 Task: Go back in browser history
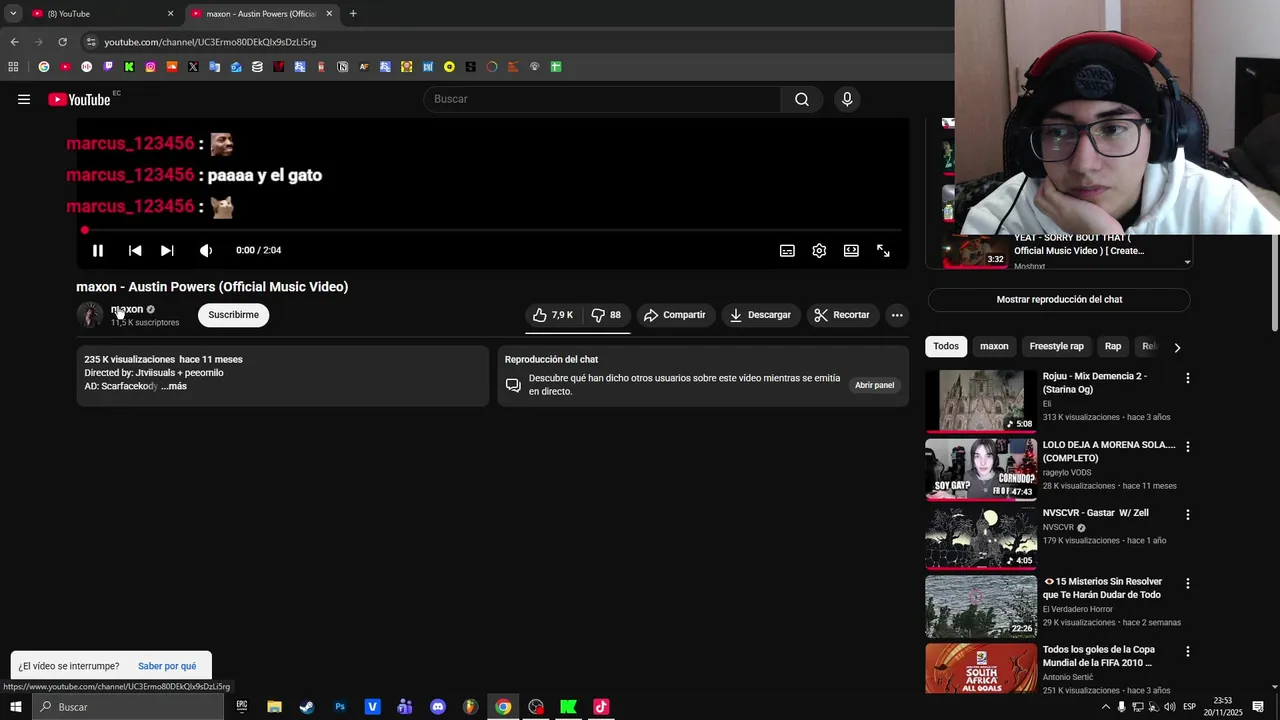pos(14,42)
